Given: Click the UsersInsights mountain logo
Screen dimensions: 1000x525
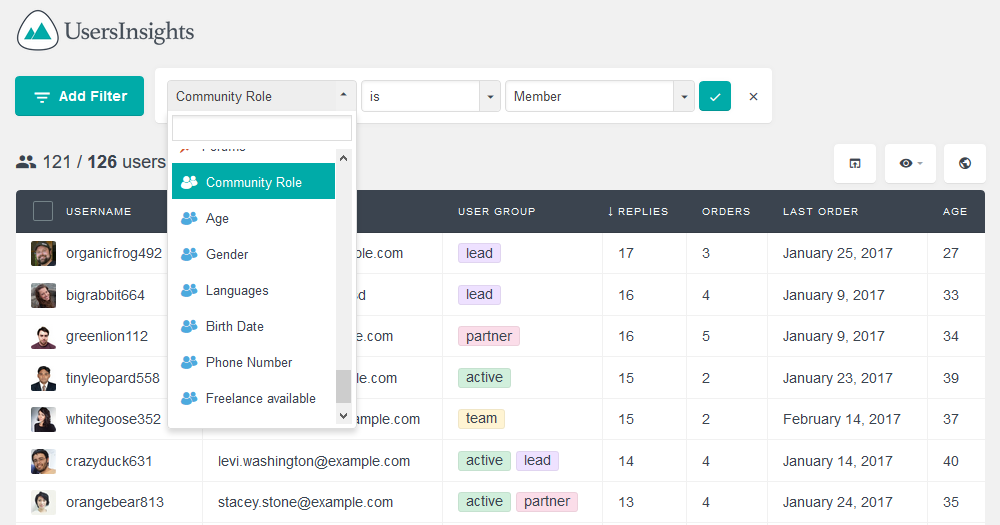Looking at the screenshot, I should pyautogui.click(x=38, y=30).
